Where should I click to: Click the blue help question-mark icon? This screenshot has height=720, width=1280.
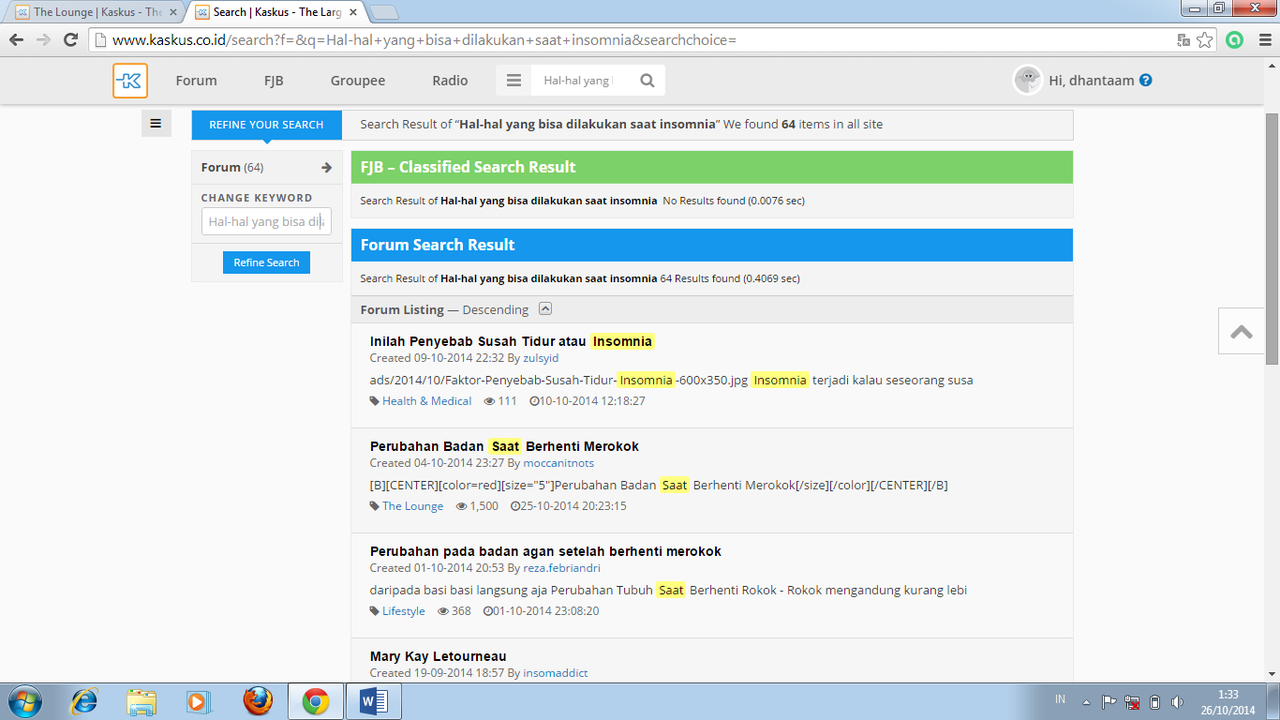[x=1146, y=80]
